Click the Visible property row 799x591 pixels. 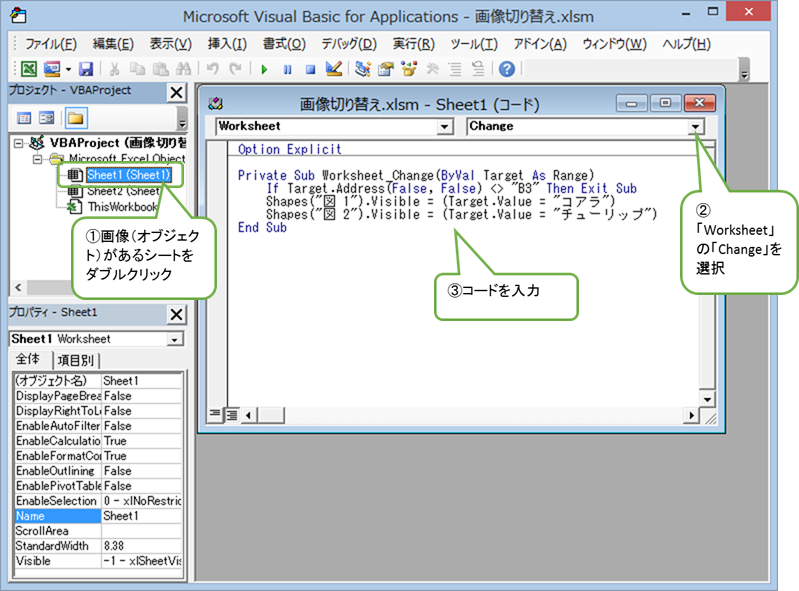pos(98,561)
